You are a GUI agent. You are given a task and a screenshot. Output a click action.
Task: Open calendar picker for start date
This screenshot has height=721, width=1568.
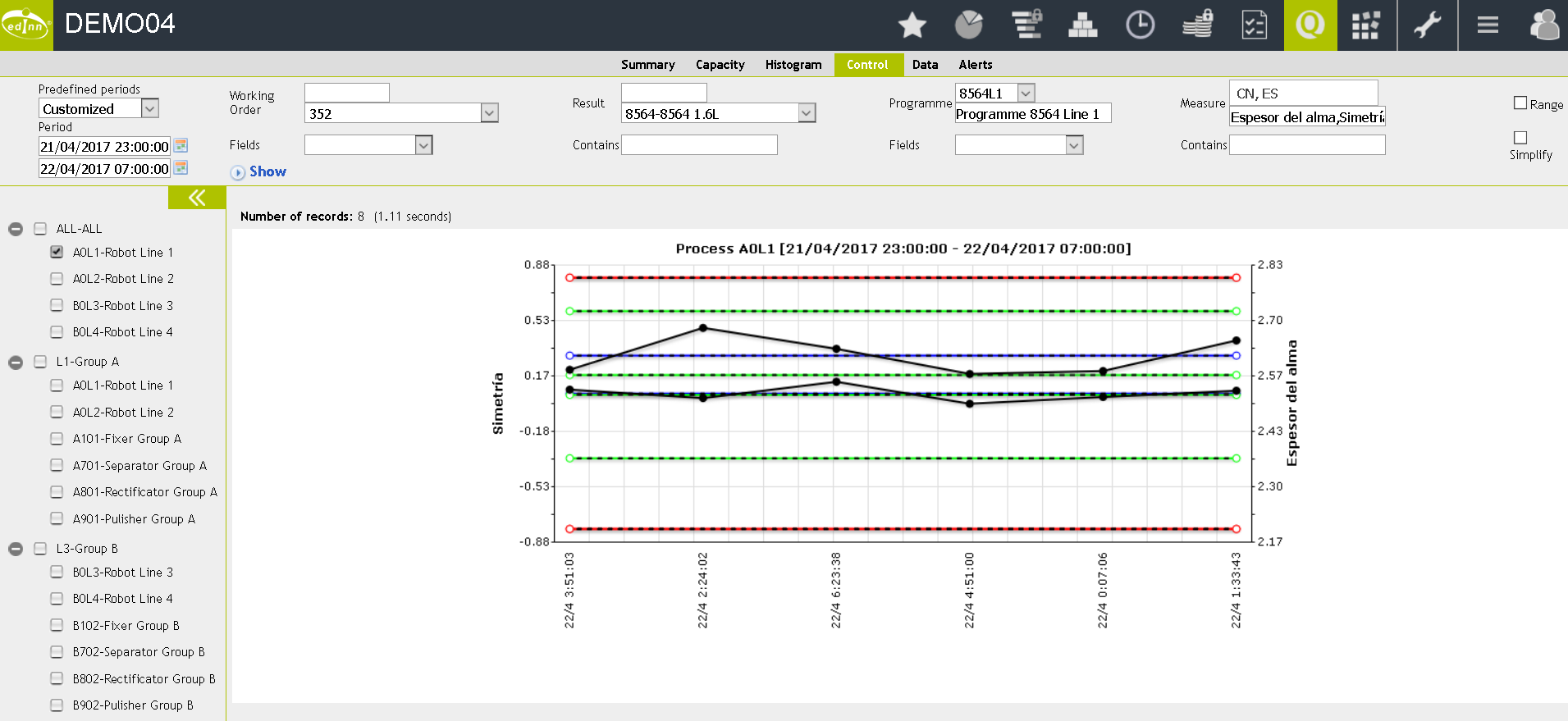(181, 145)
